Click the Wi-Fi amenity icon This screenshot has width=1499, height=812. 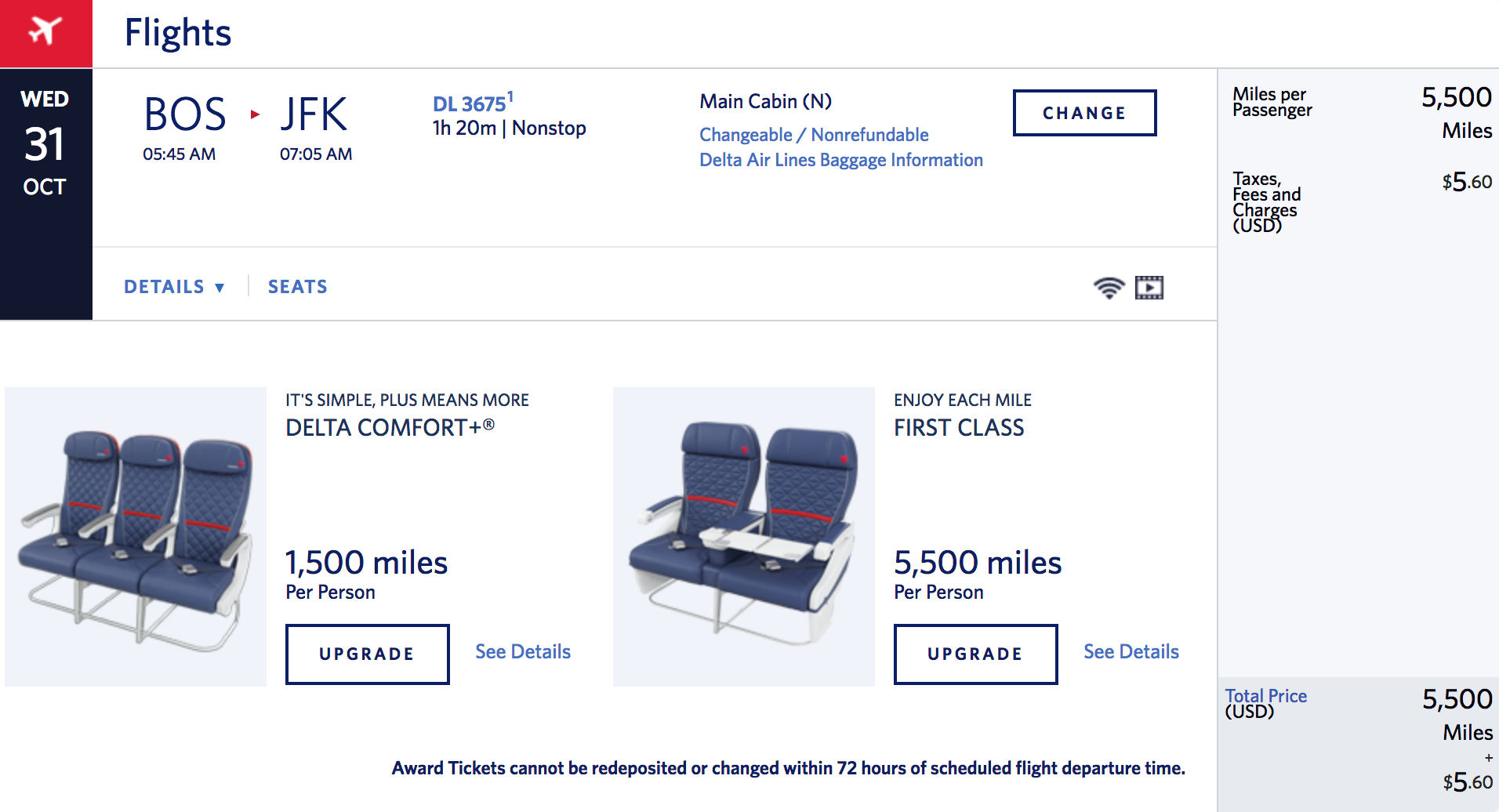tap(1109, 288)
